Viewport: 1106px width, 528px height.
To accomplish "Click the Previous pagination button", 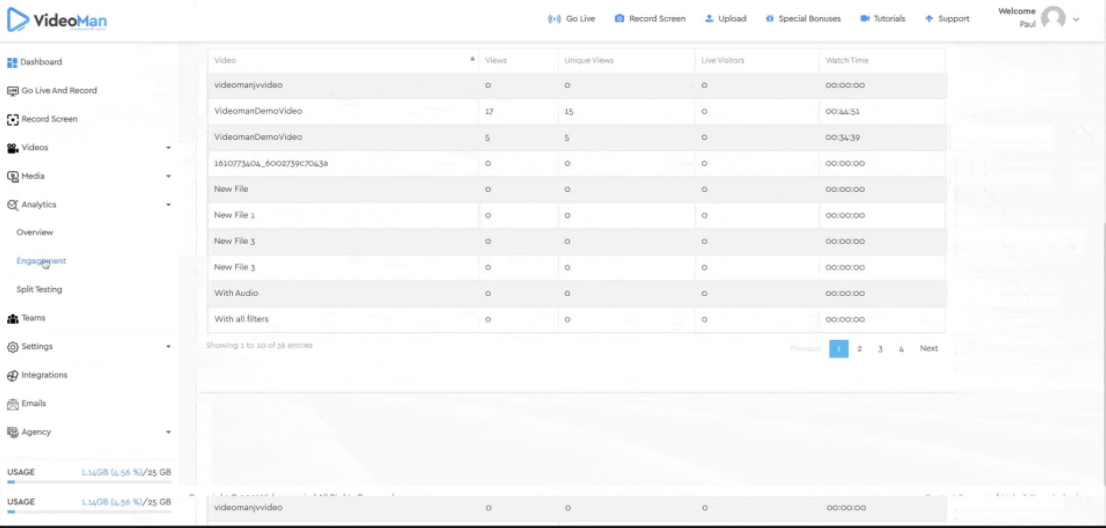I will coord(806,348).
